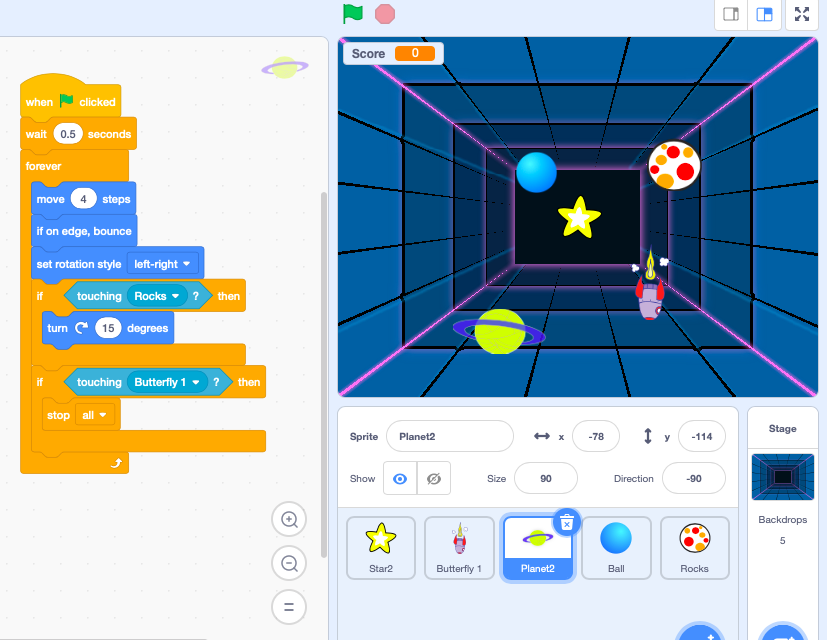Image resolution: width=827 pixels, height=640 pixels.
Task: Switch stage to full screen mode
Action: (801, 16)
